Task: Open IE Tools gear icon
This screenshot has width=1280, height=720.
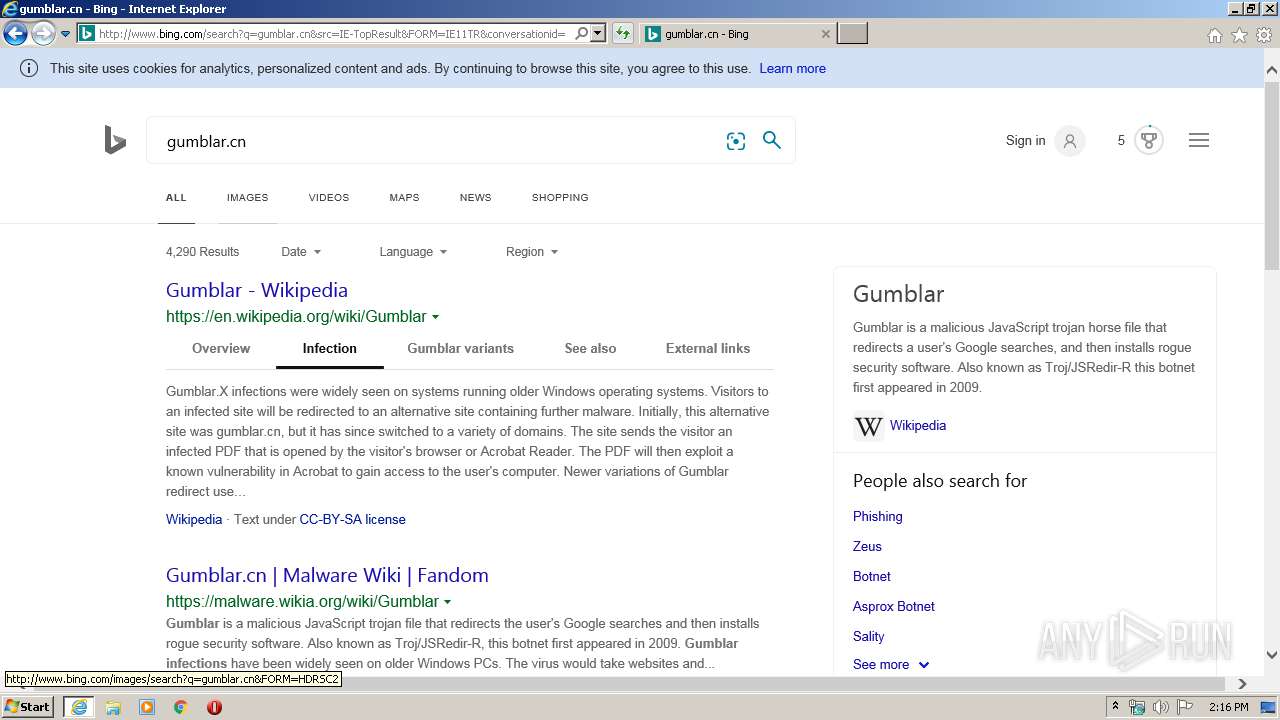Action: [x=1264, y=35]
